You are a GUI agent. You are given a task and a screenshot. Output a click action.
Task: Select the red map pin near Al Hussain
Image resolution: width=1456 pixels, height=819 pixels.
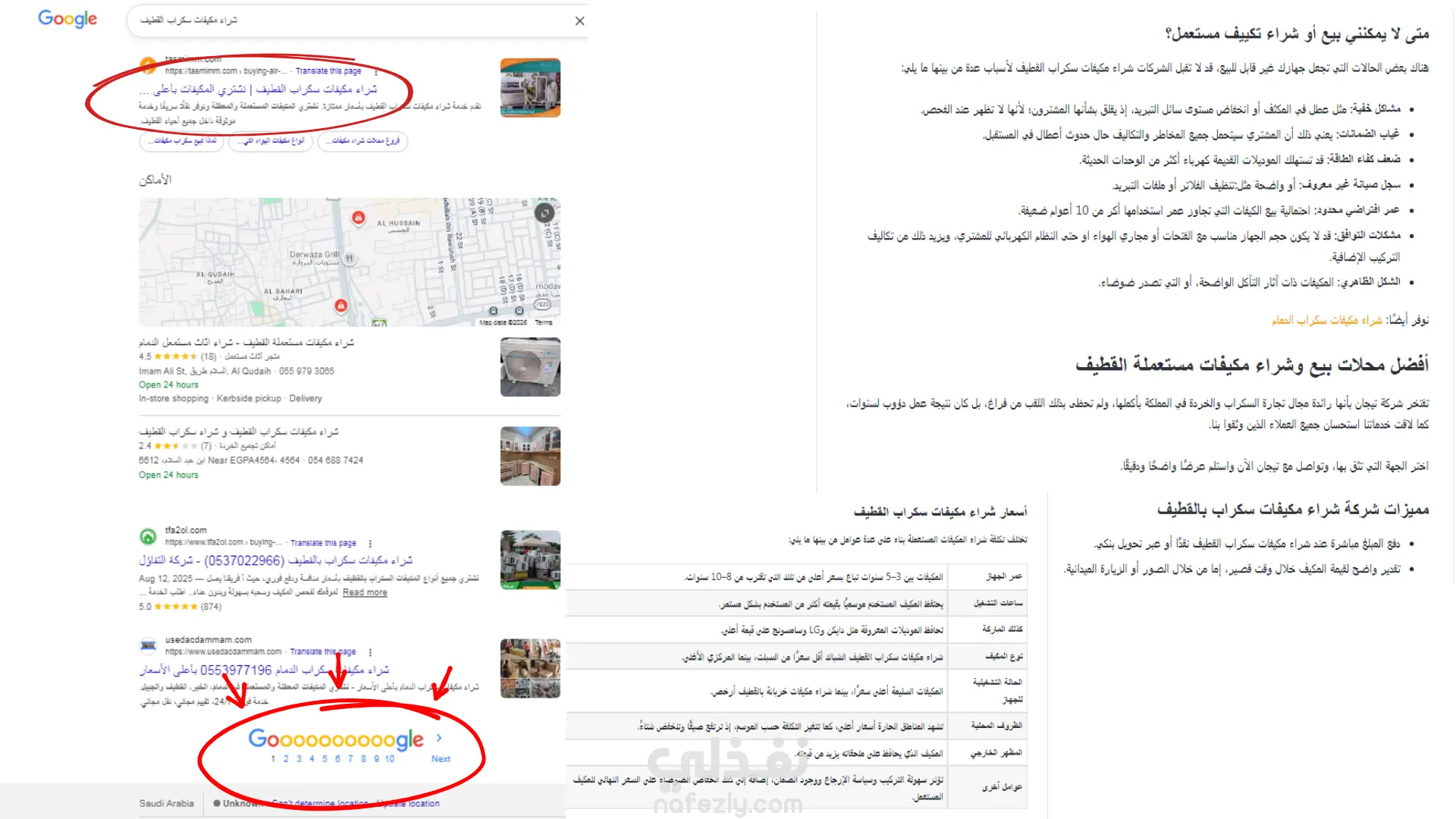(x=358, y=218)
